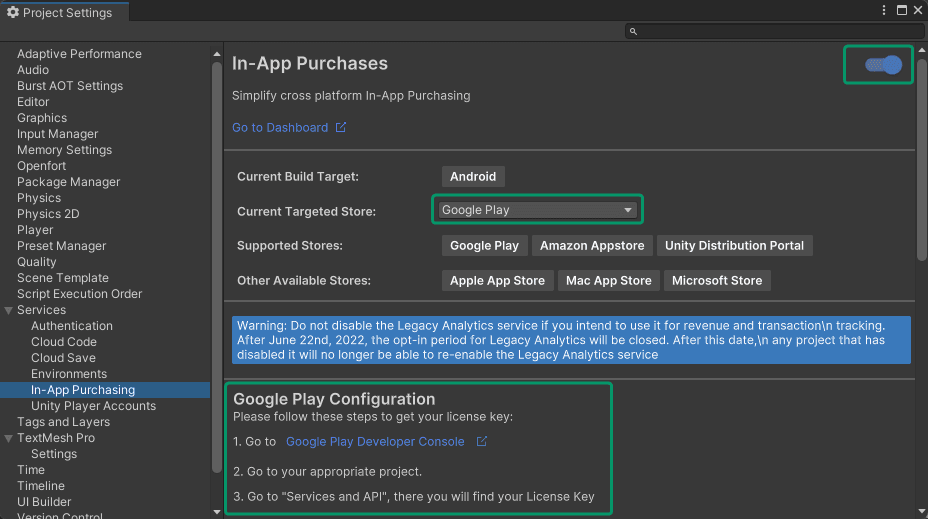Click the Microsoft Store button
This screenshot has height=519, width=928.
(x=717, y=281)
